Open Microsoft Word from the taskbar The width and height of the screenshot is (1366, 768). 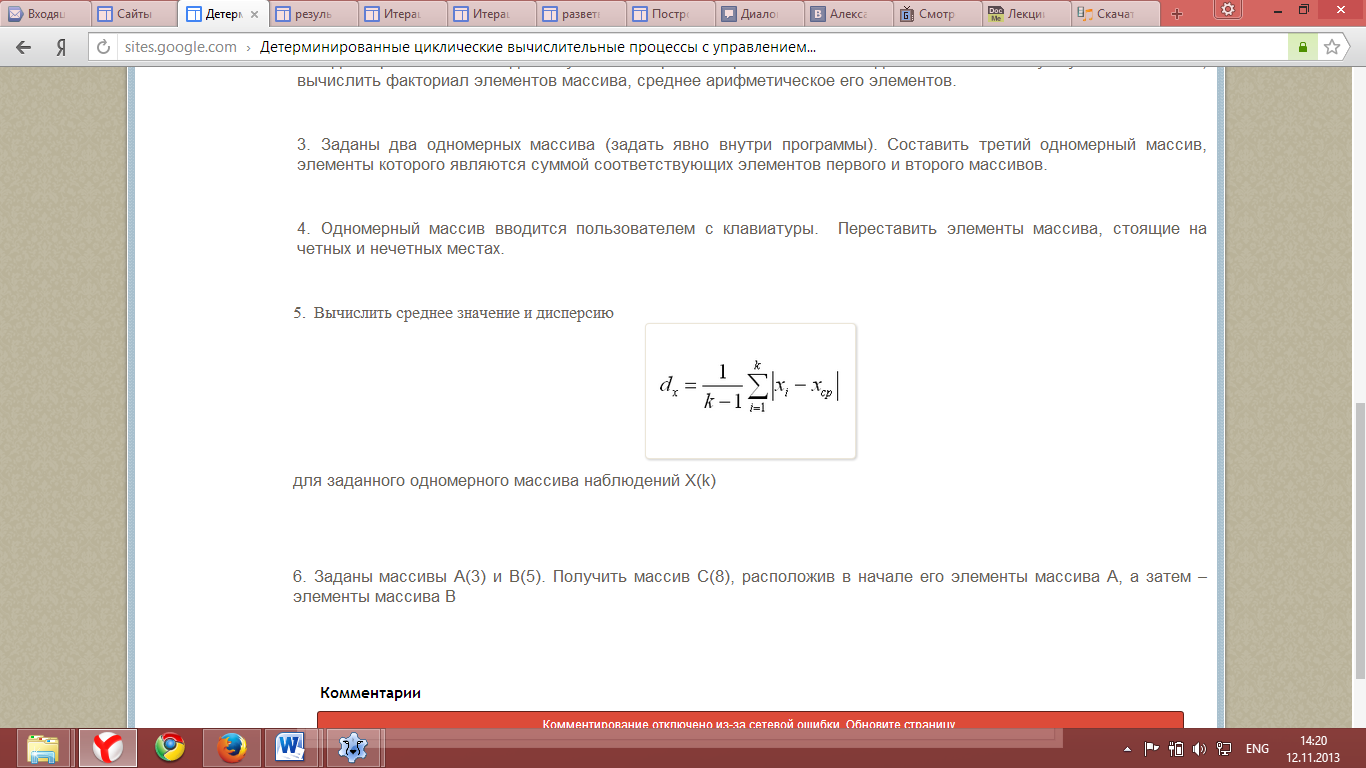coord(293,747)
